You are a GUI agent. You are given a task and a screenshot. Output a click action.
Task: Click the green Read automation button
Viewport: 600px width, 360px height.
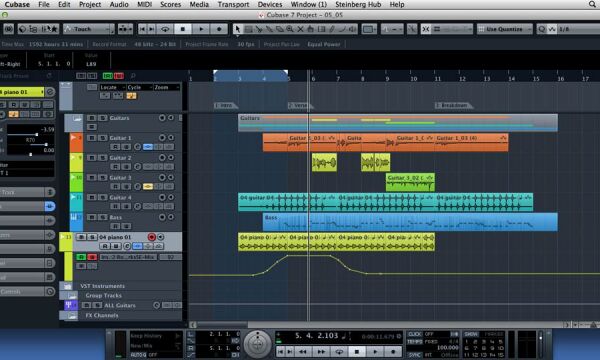pyautogui.click(x=81, y=257)
